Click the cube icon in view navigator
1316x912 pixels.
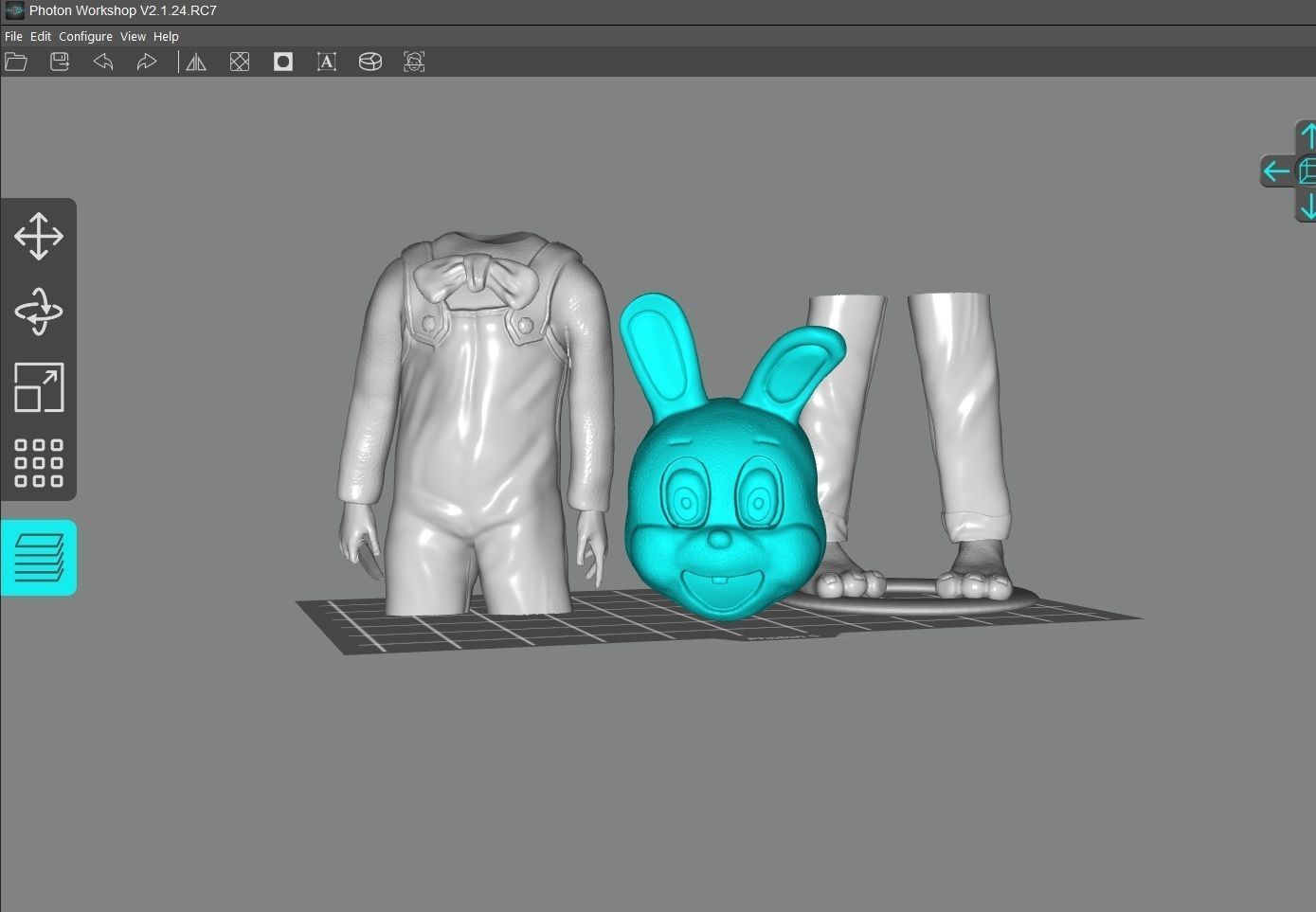point(1307,170)
